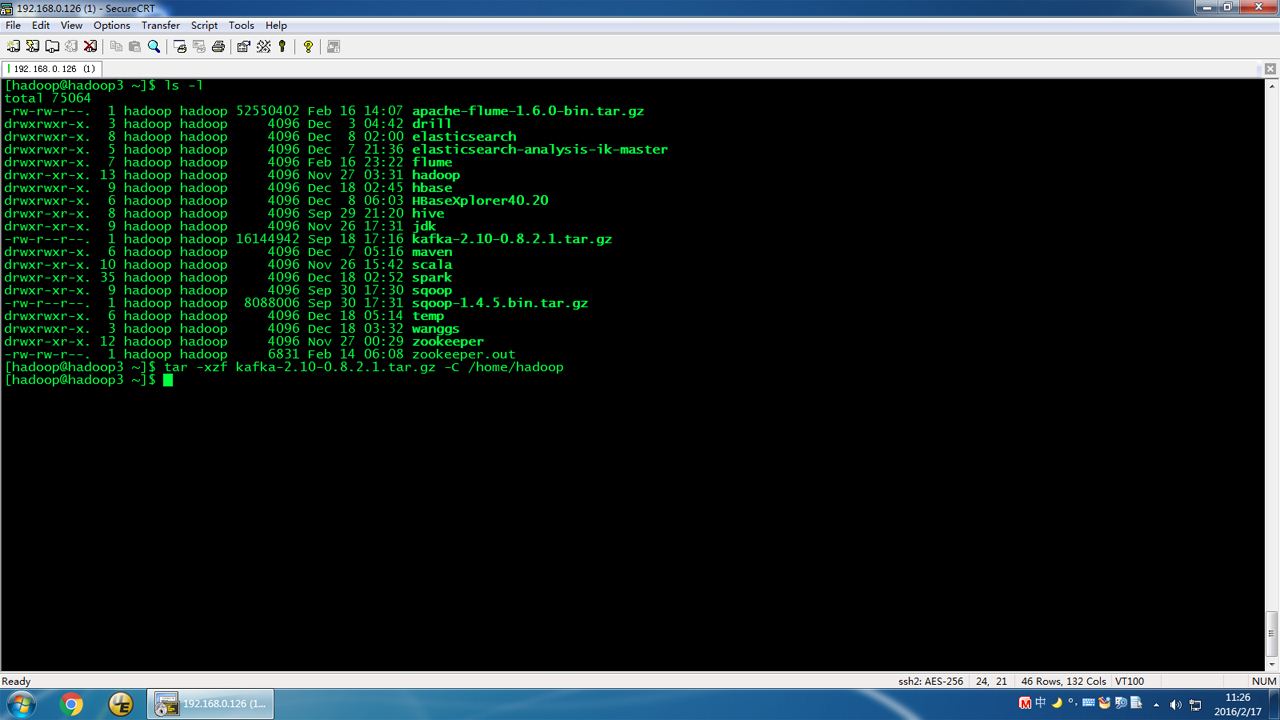Screen dimensions: 1280x720
Task: Select the 192.168.0.126 (1) session tab
Action: (x=51, y=69)
